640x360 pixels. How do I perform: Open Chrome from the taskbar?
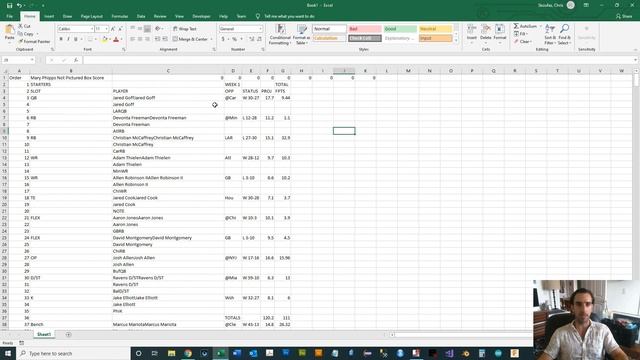coord(188,353)
